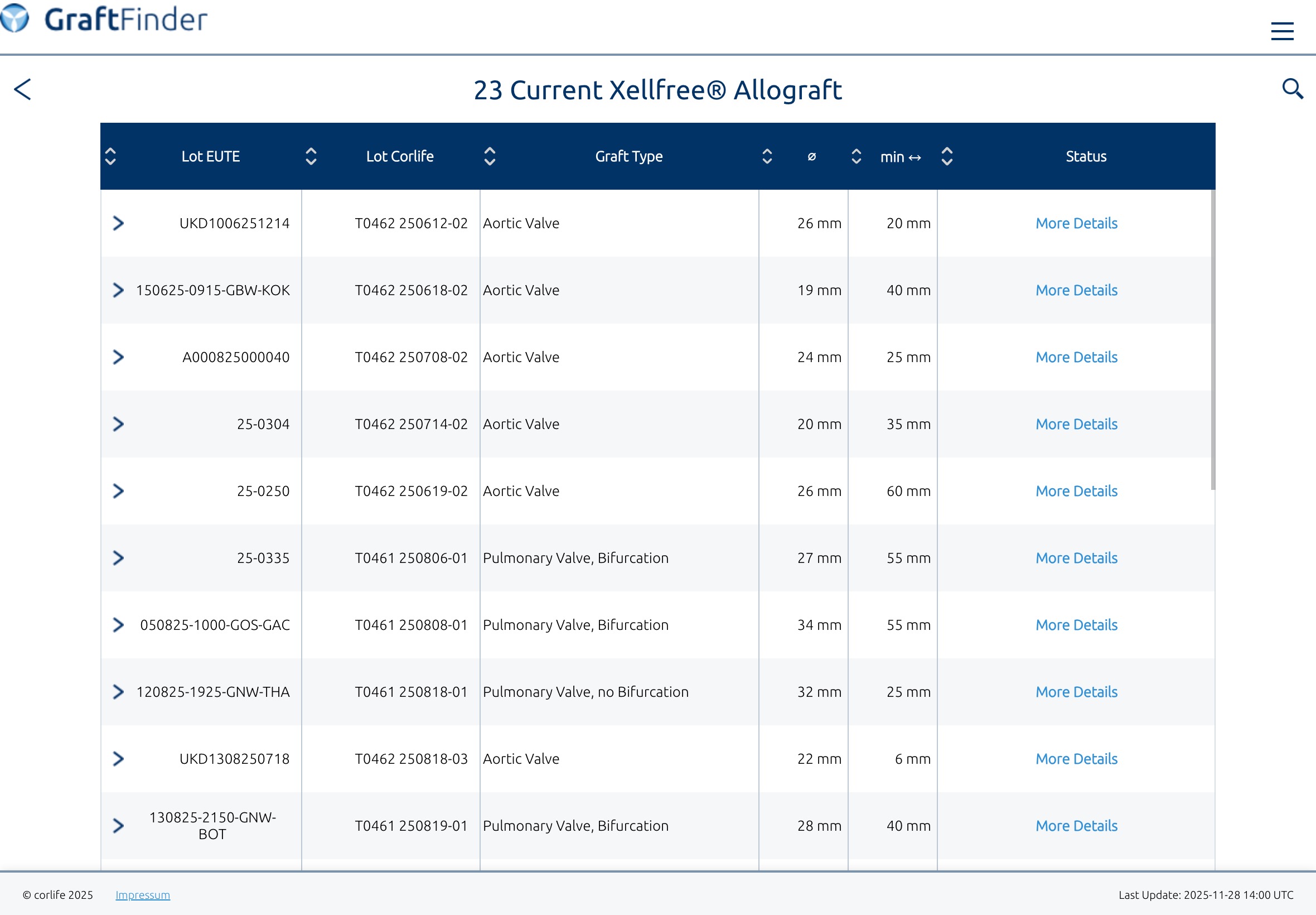Sort by Lot Corlife column arrows
Image resolution: width=1316 pixels, height=915 pixels.
tap(311, 157)
